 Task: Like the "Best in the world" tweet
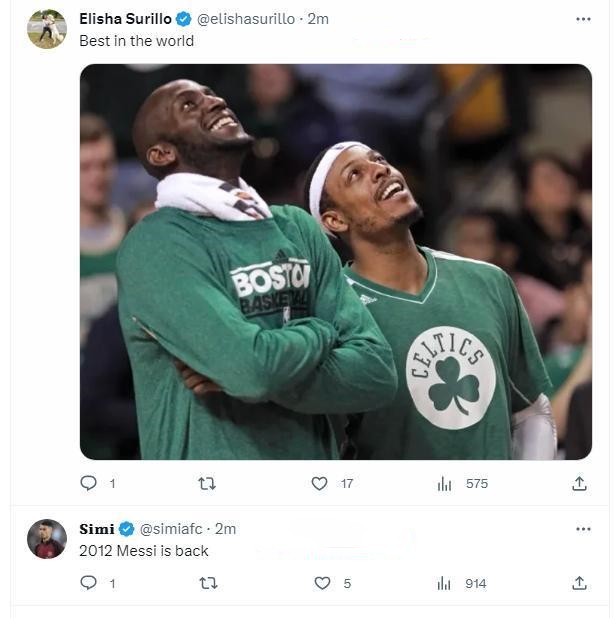point(320,483)
